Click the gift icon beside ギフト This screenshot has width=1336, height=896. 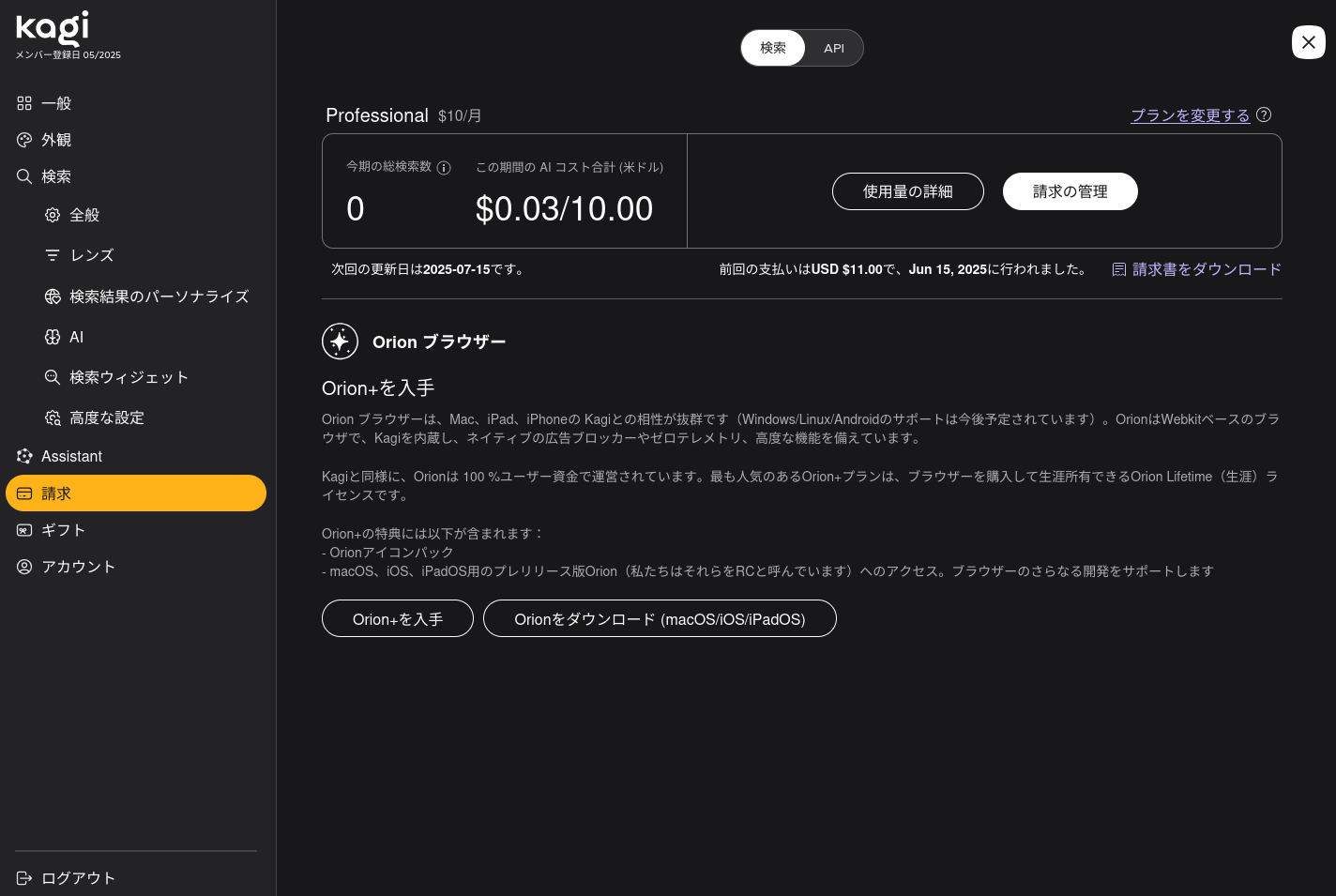tap(24, 530)
